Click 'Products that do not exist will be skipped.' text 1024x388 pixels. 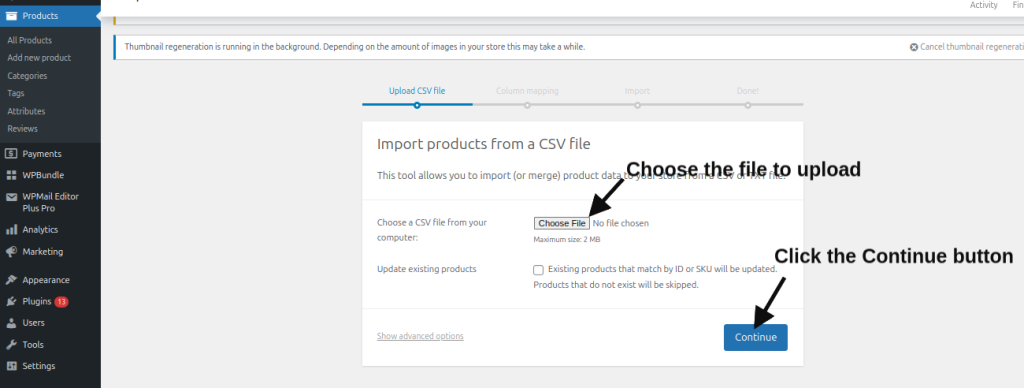click(616, 285)
